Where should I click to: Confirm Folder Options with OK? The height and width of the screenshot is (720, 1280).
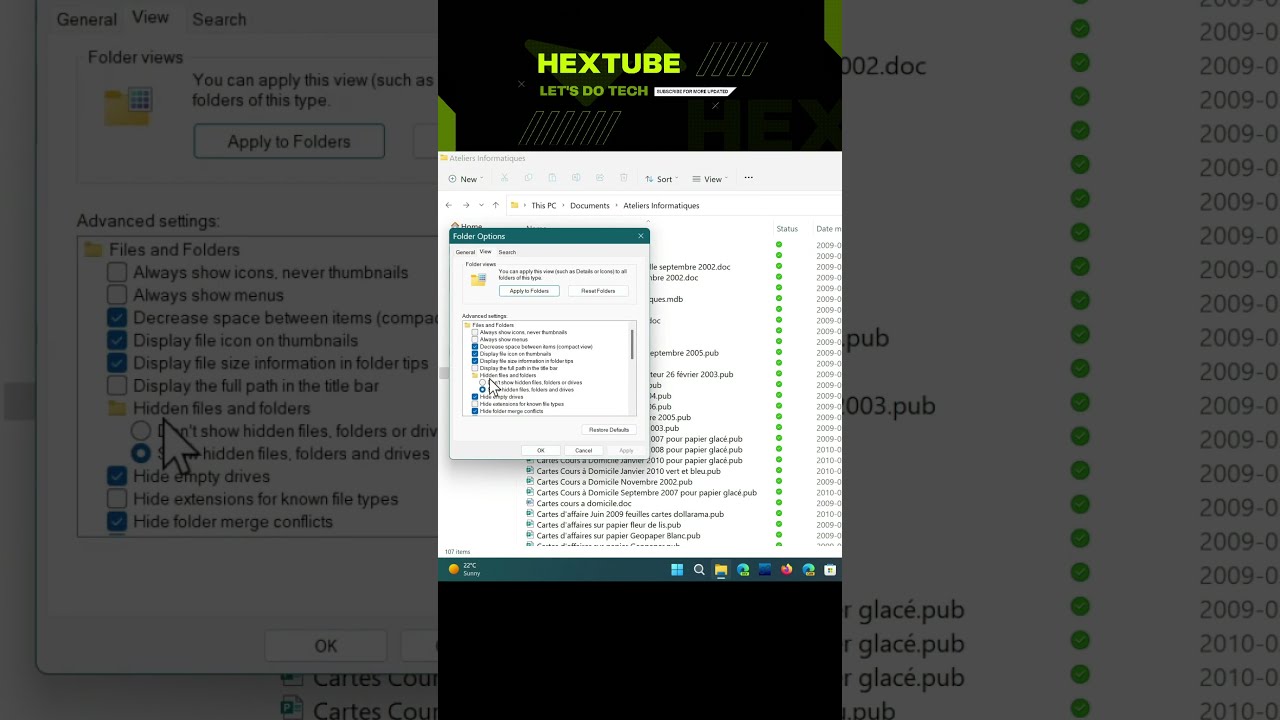point(541,450)
